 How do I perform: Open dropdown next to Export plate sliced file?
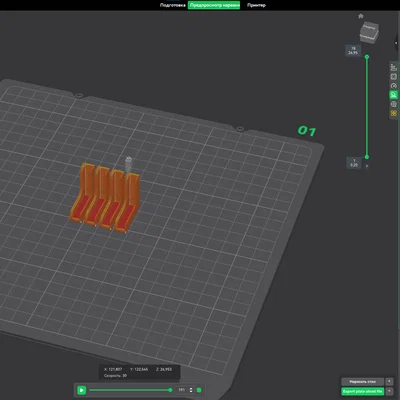pyautogui.click(x=389, y=391)
